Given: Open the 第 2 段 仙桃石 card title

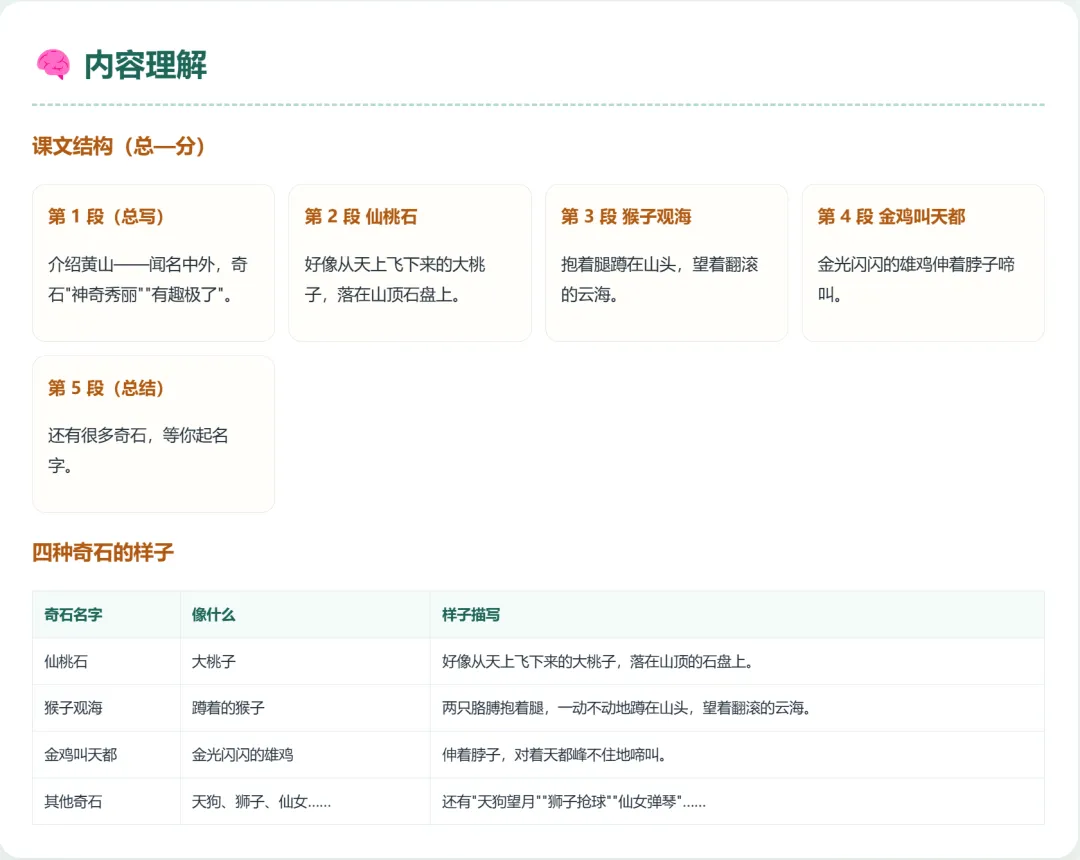Looking at the screenshot, I should (361, 217).
